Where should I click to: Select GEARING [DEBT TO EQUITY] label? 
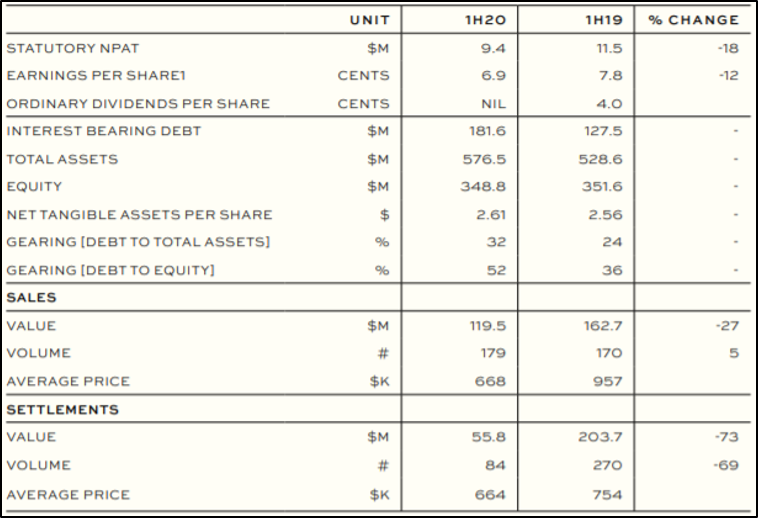point(111,271)
